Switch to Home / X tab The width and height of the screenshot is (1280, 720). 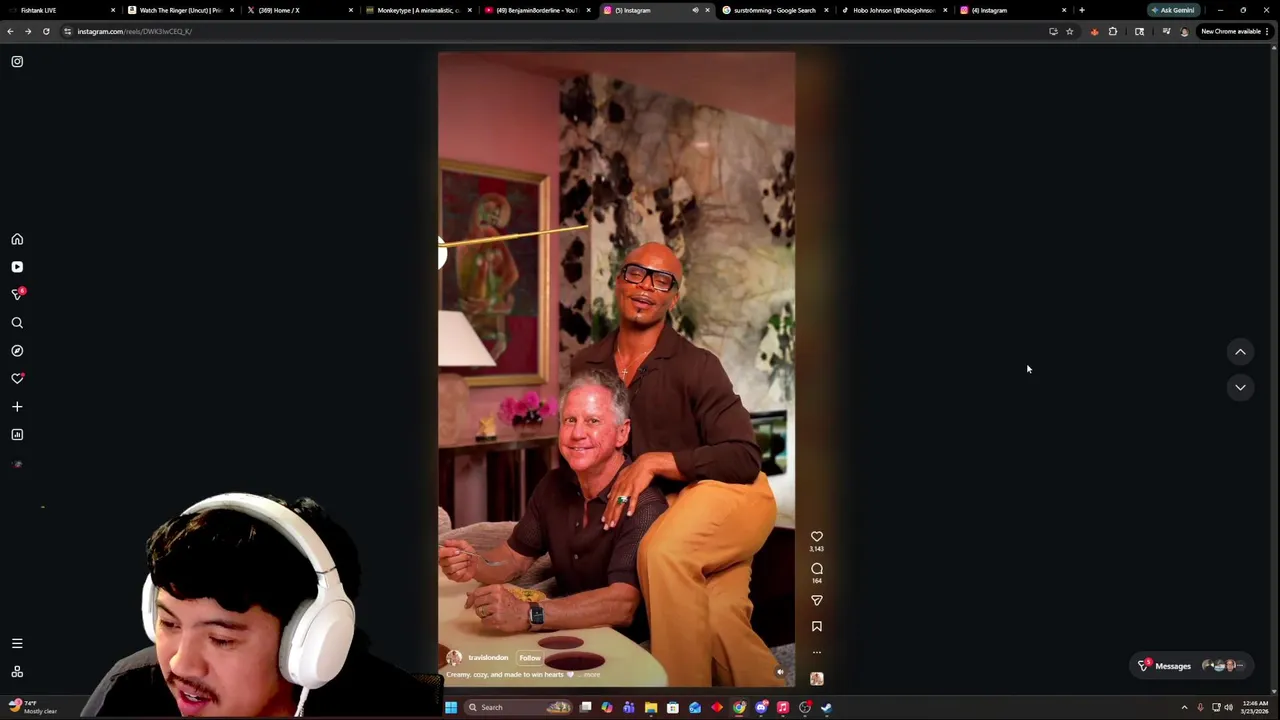click(298, 10)
